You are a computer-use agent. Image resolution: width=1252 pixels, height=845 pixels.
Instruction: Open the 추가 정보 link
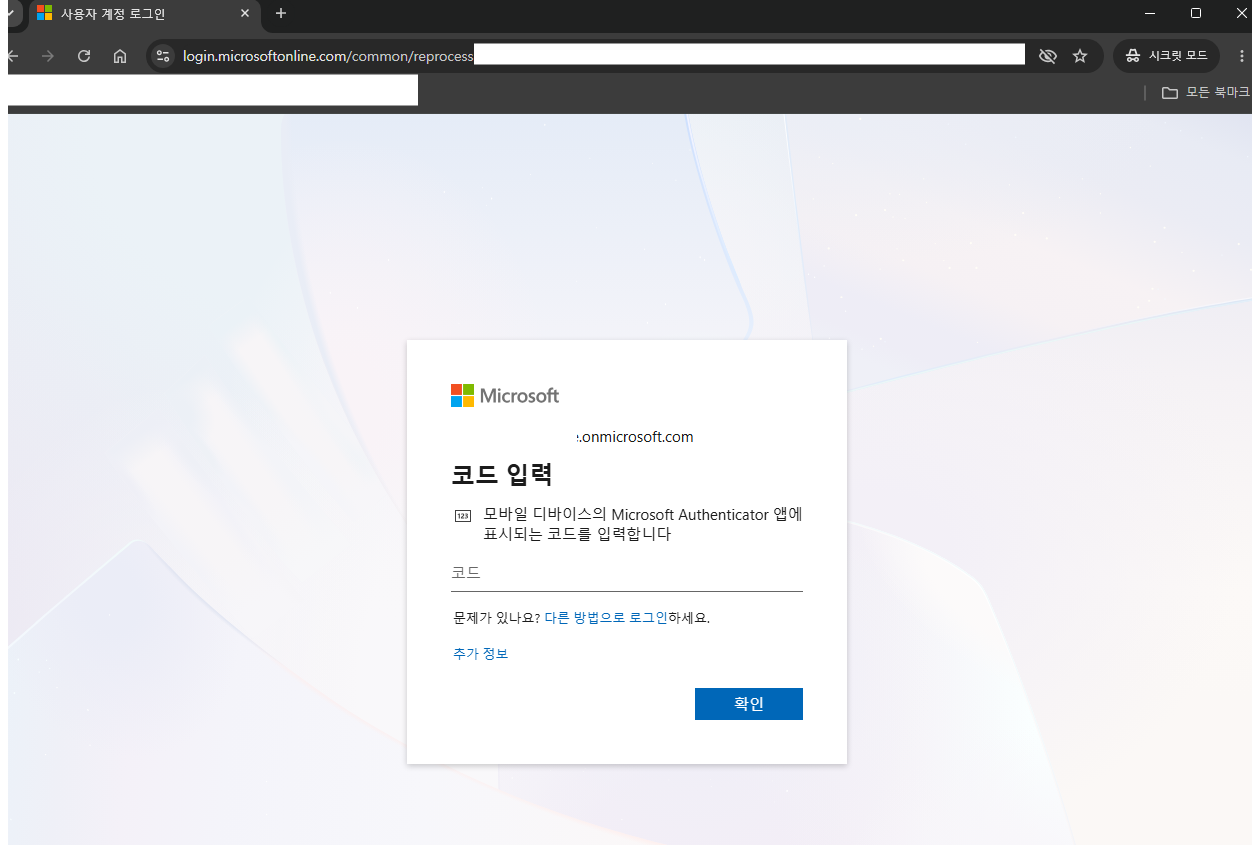[x=480, y=654]
